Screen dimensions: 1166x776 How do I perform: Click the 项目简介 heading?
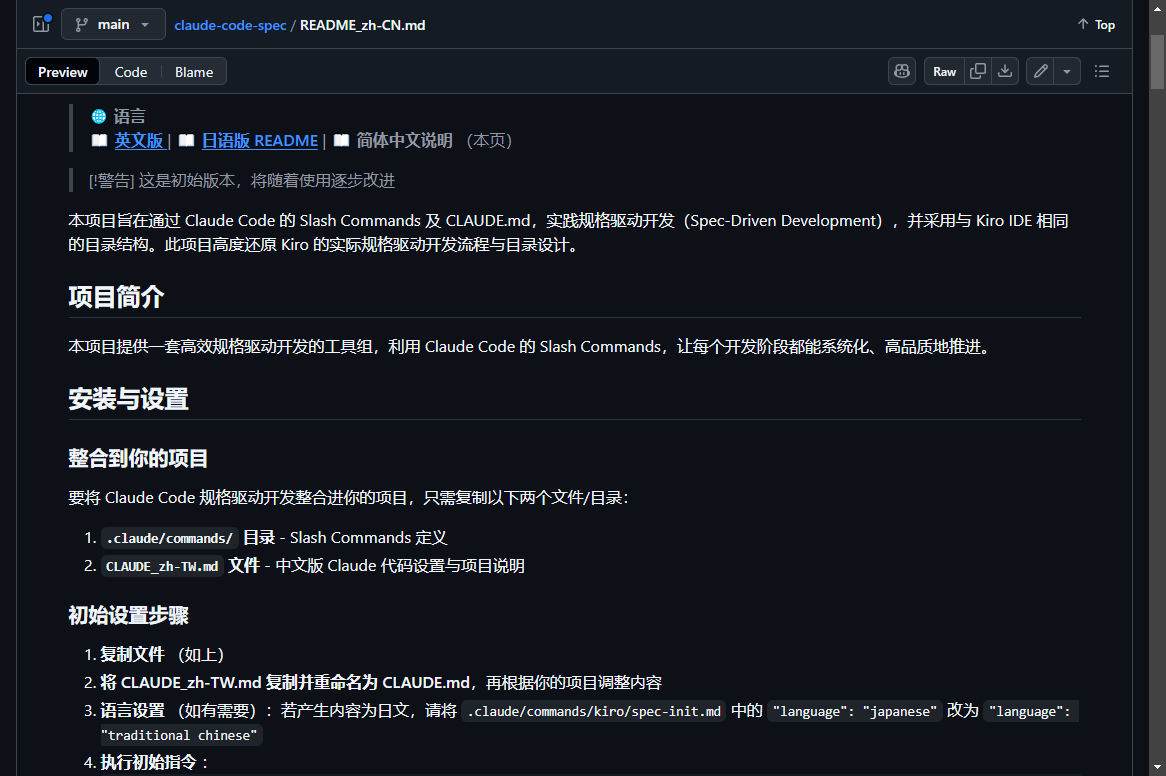coord(116,297)
